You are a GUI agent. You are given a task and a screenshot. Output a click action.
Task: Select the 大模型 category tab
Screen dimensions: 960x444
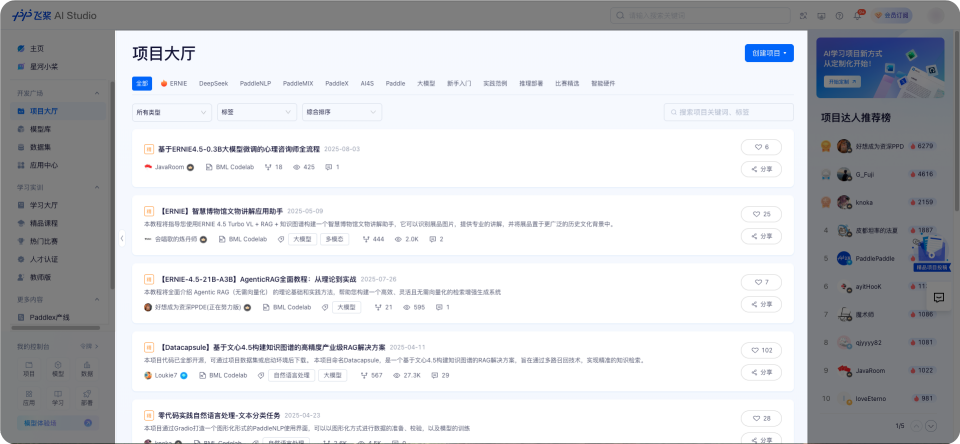pyautogui.click(x=426, y=83)
